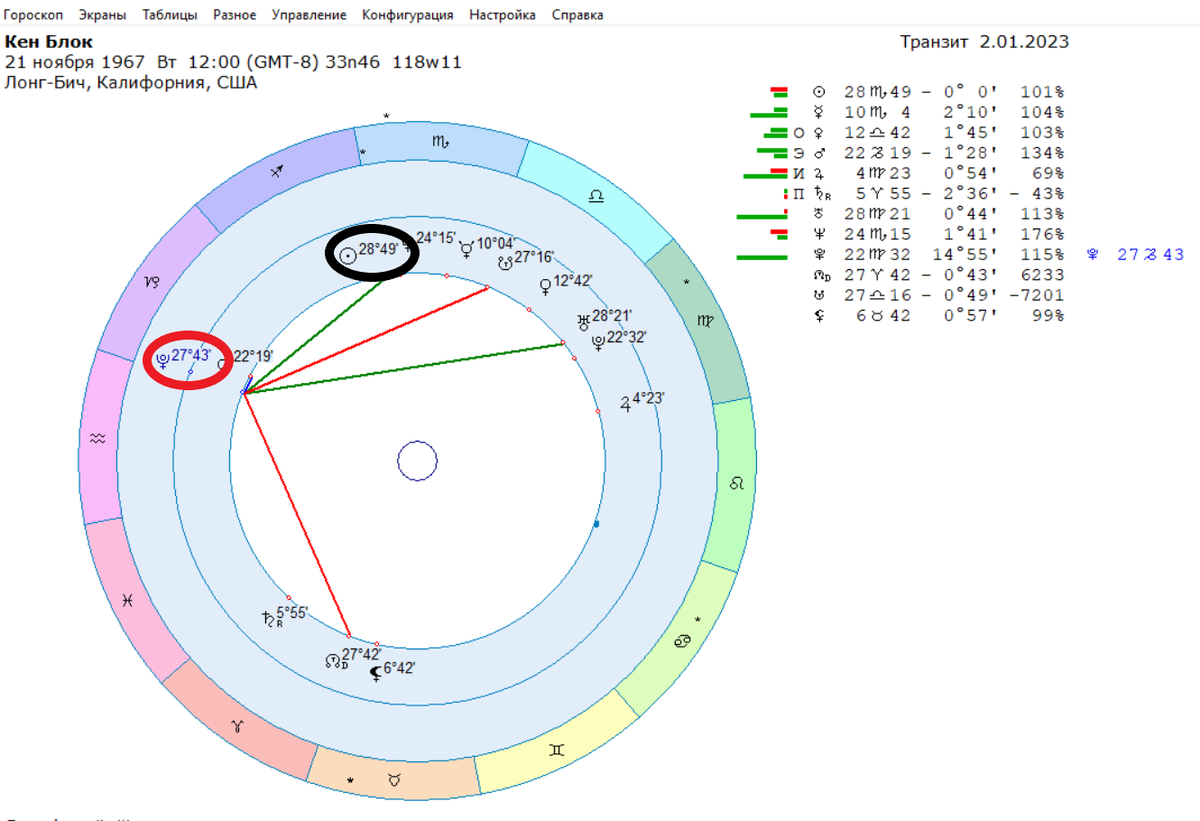Click the Aquarius sign on the zodiac wheel
Screen dimensions: 1200x821
[97, 438]
